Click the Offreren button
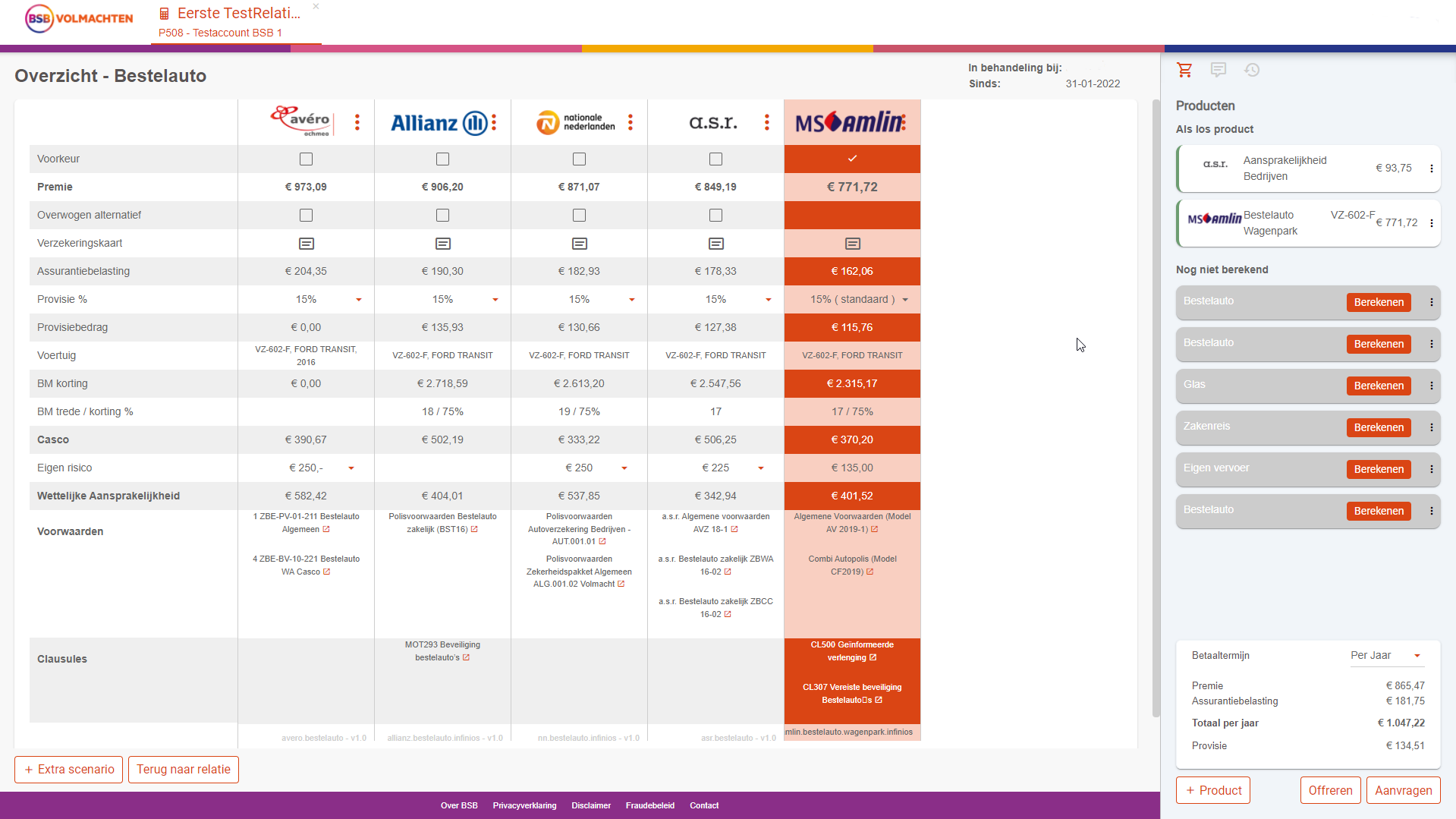This screenshot has height=819, width=1456. 1330,790
